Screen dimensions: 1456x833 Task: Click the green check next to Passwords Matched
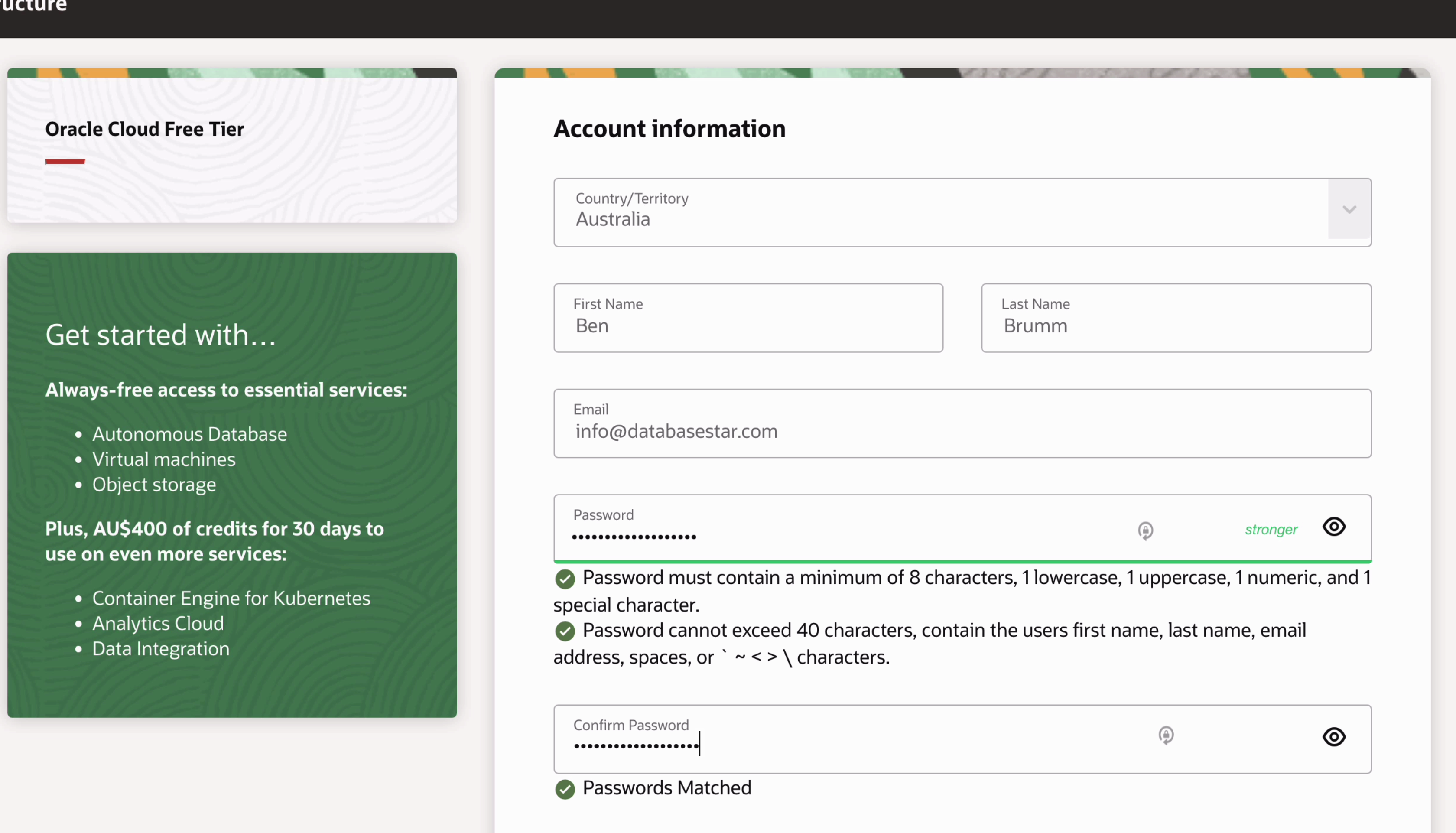(565, 790)
